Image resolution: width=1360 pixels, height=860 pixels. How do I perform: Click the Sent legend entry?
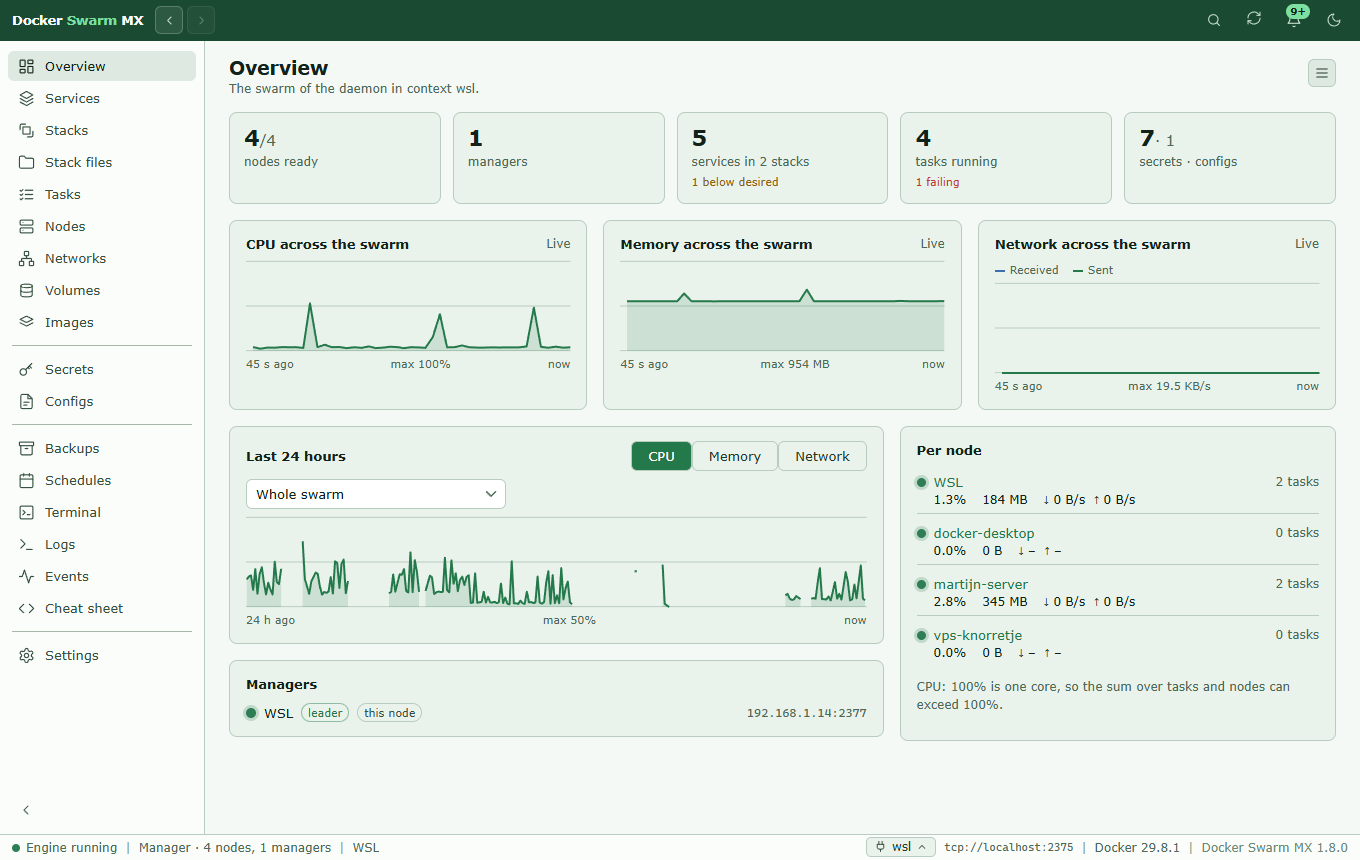pyautogui.click(x=1093, y=270)
